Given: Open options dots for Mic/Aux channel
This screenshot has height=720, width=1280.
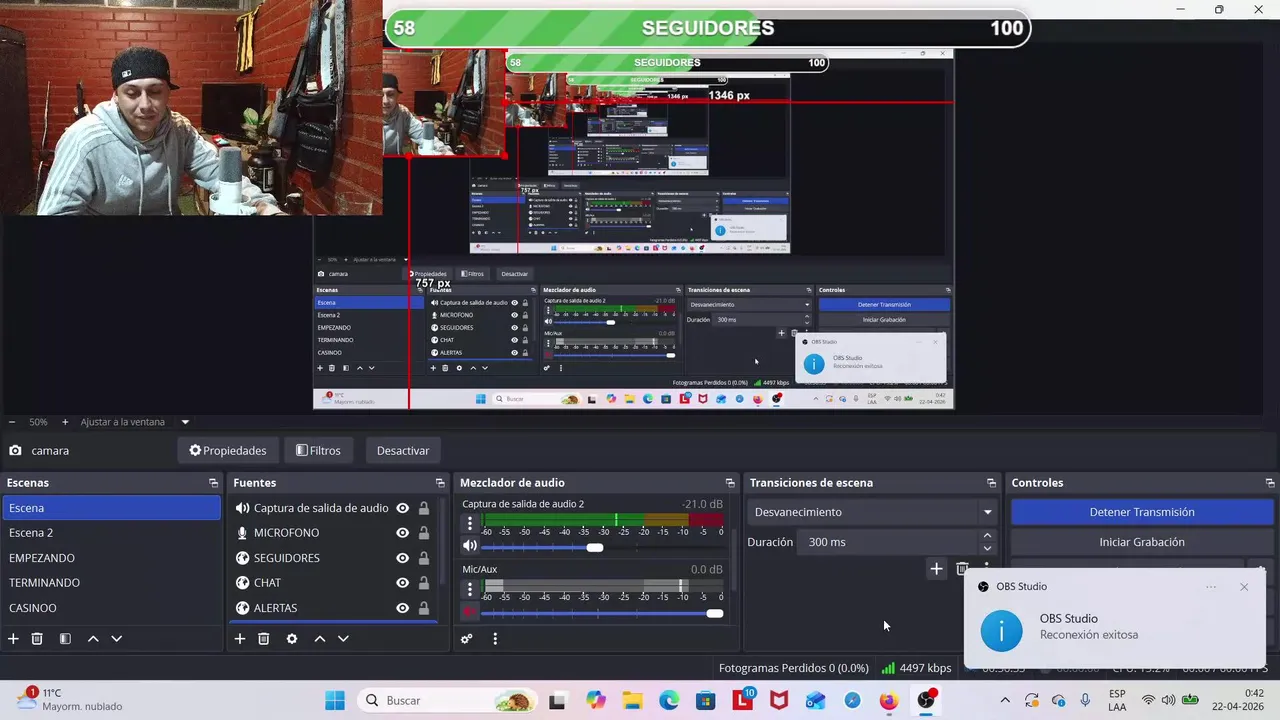Looking at the screenshot, I should coord(470,589).
